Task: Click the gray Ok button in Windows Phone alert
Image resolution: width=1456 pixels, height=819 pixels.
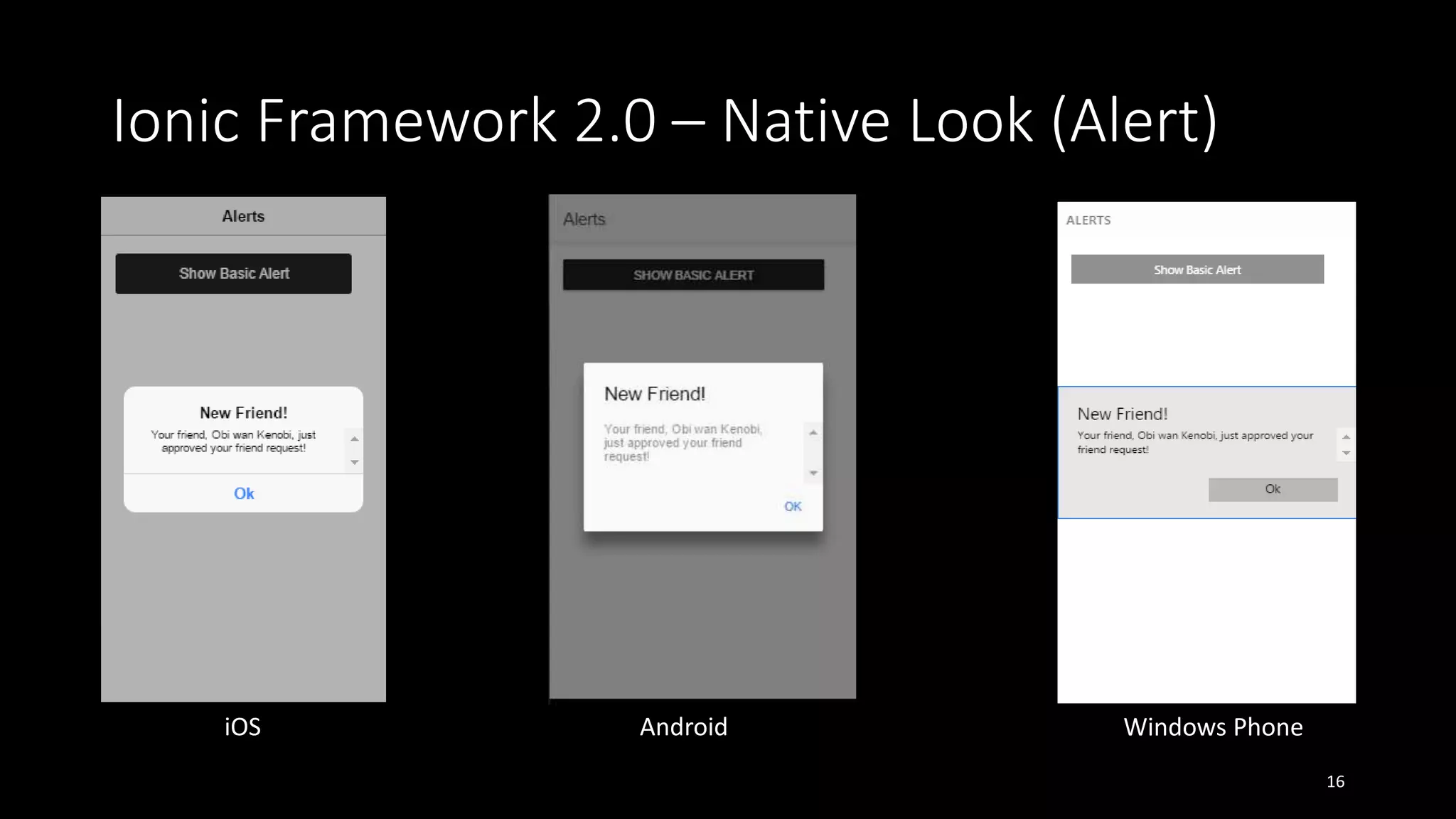Action: pyautogui.click(x=1273, y=489)
